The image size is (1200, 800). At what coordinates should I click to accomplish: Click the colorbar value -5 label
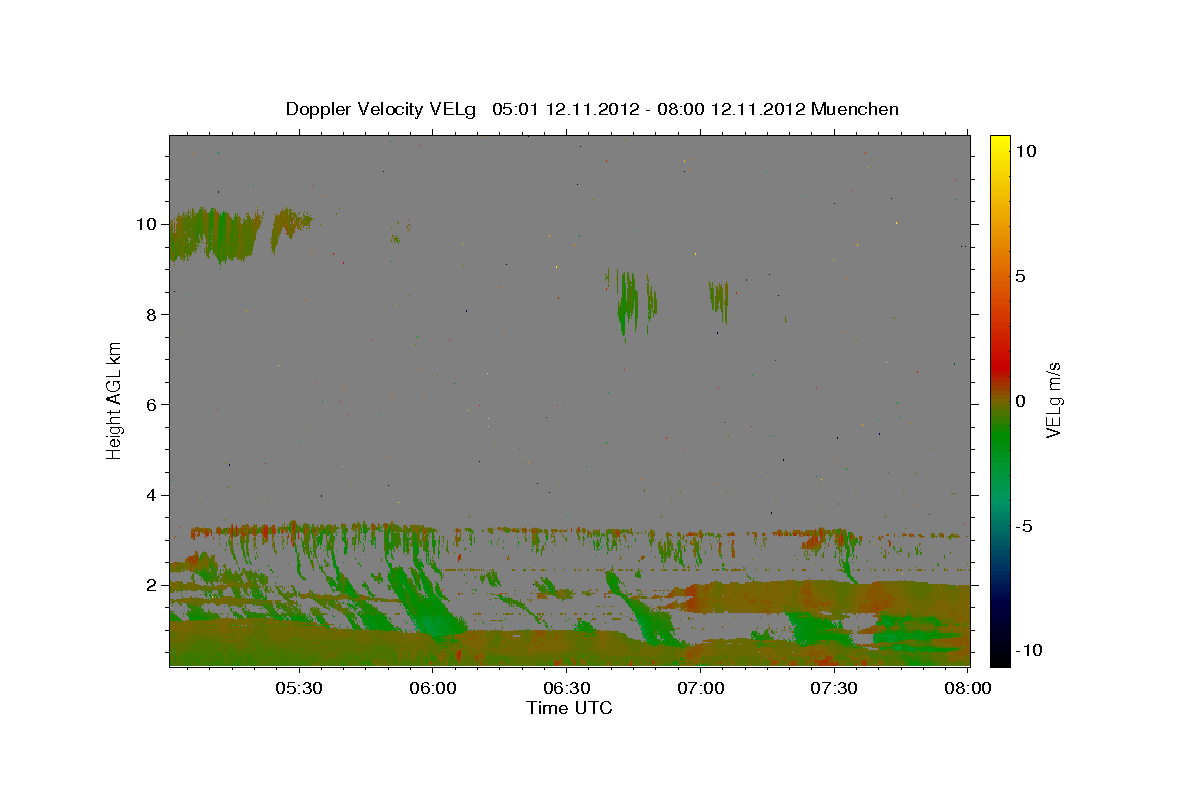(x=1024, y=526)
